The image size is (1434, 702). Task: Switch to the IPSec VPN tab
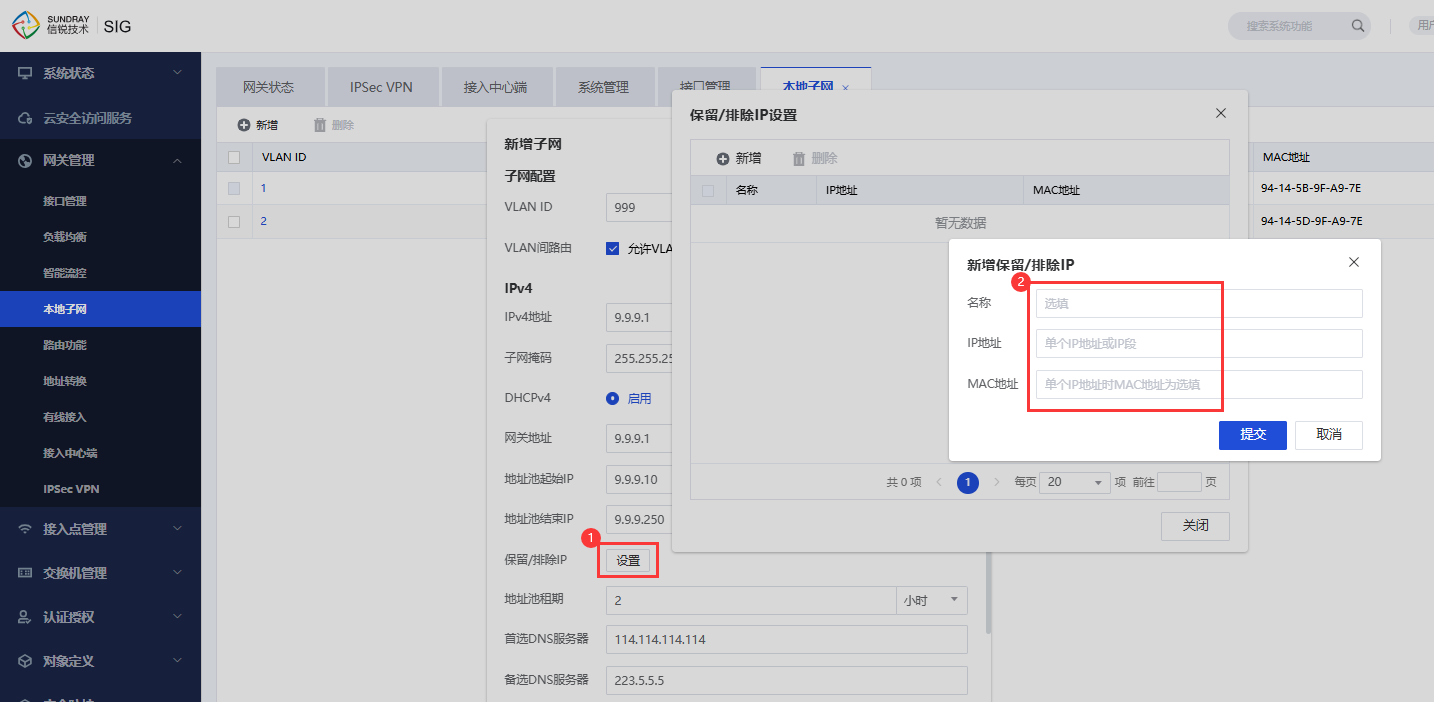[381, 87]
